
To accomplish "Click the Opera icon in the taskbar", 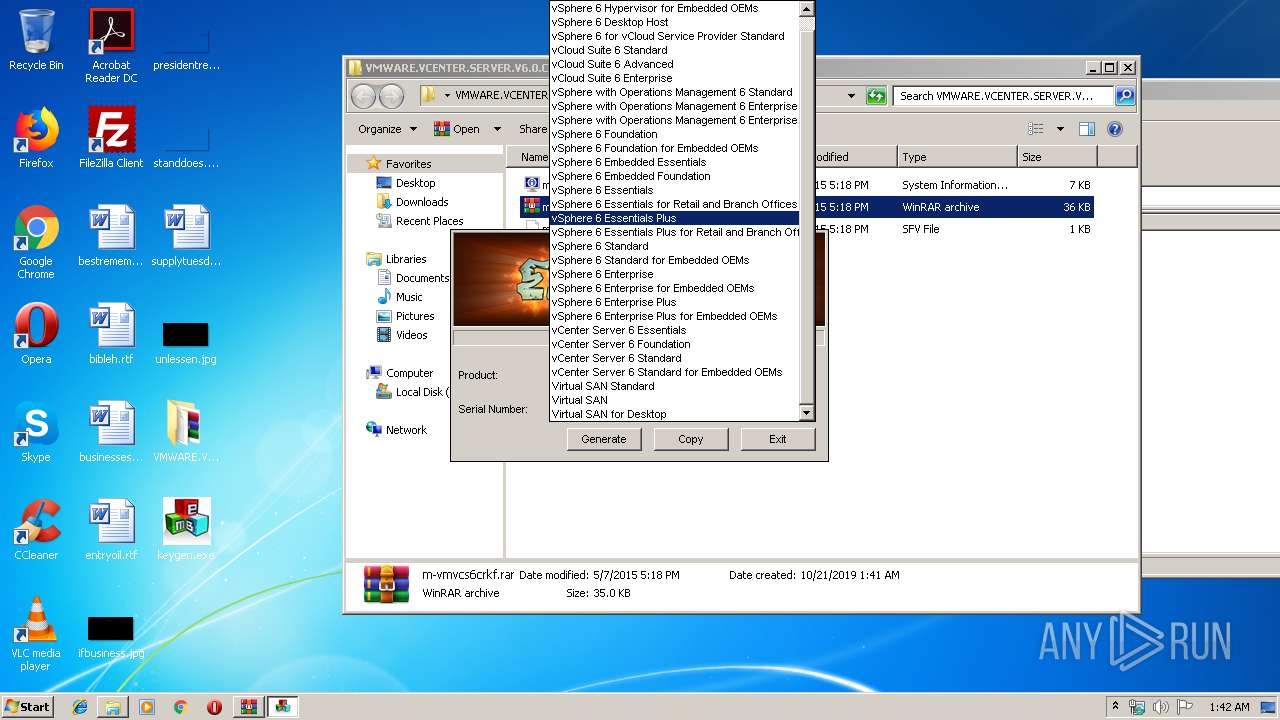I will 214,707.
